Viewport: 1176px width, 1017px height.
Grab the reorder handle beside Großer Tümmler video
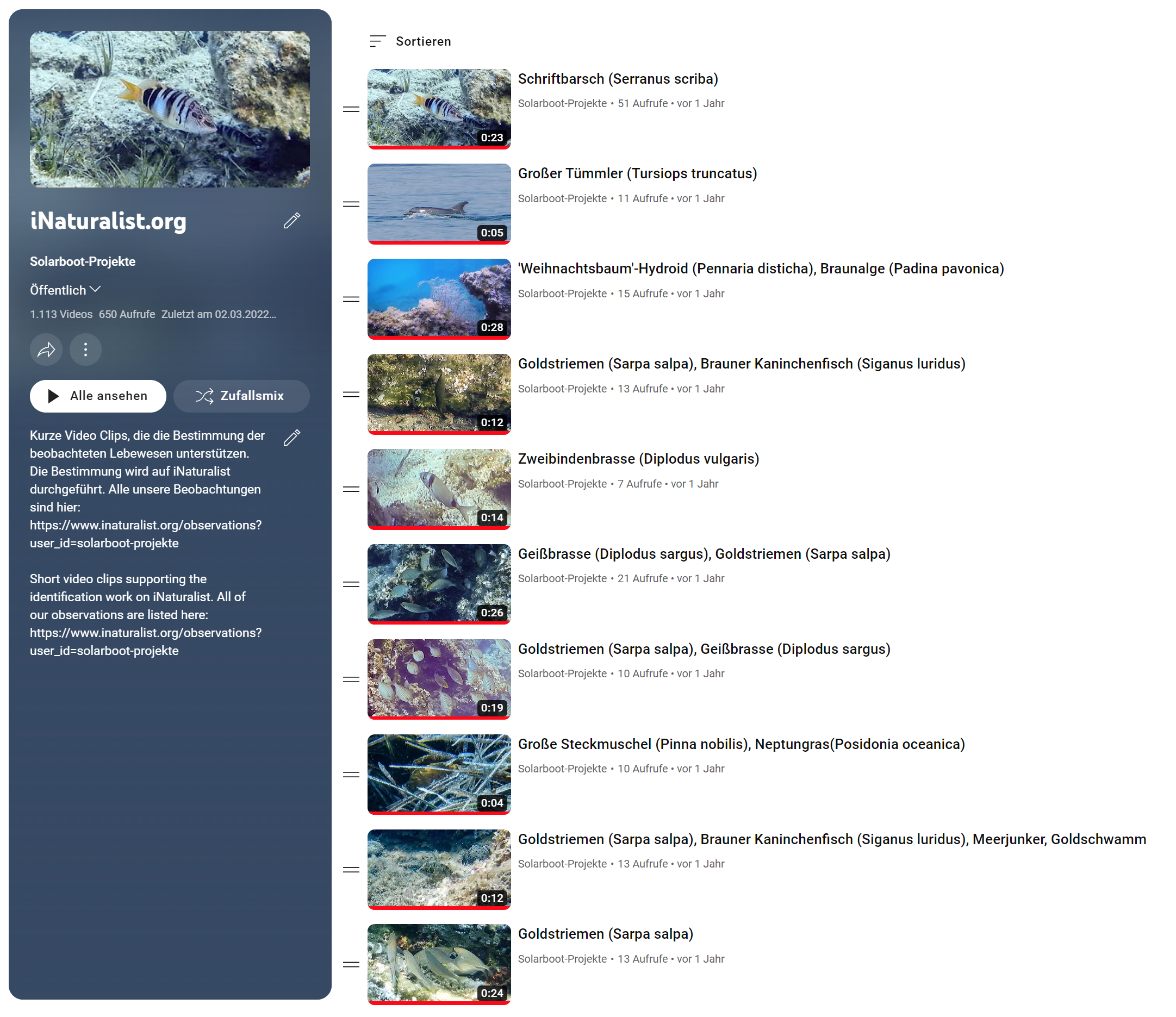(351, 204)
